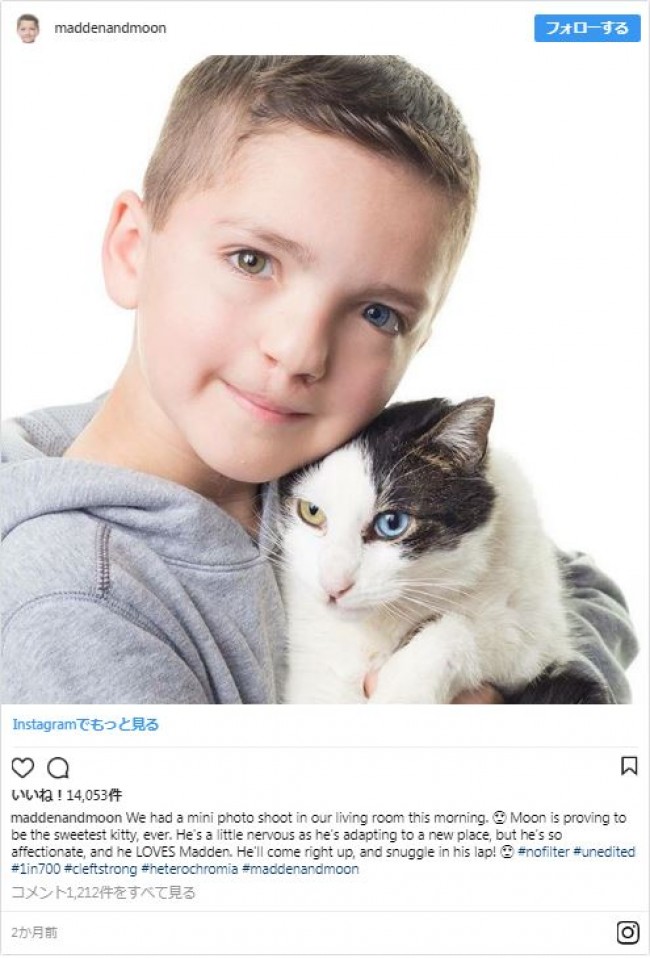Image resolution: width=650 pixels, height=958 pixels.
Task: Open comments via speech bubble icon
Action: point(58,768)
